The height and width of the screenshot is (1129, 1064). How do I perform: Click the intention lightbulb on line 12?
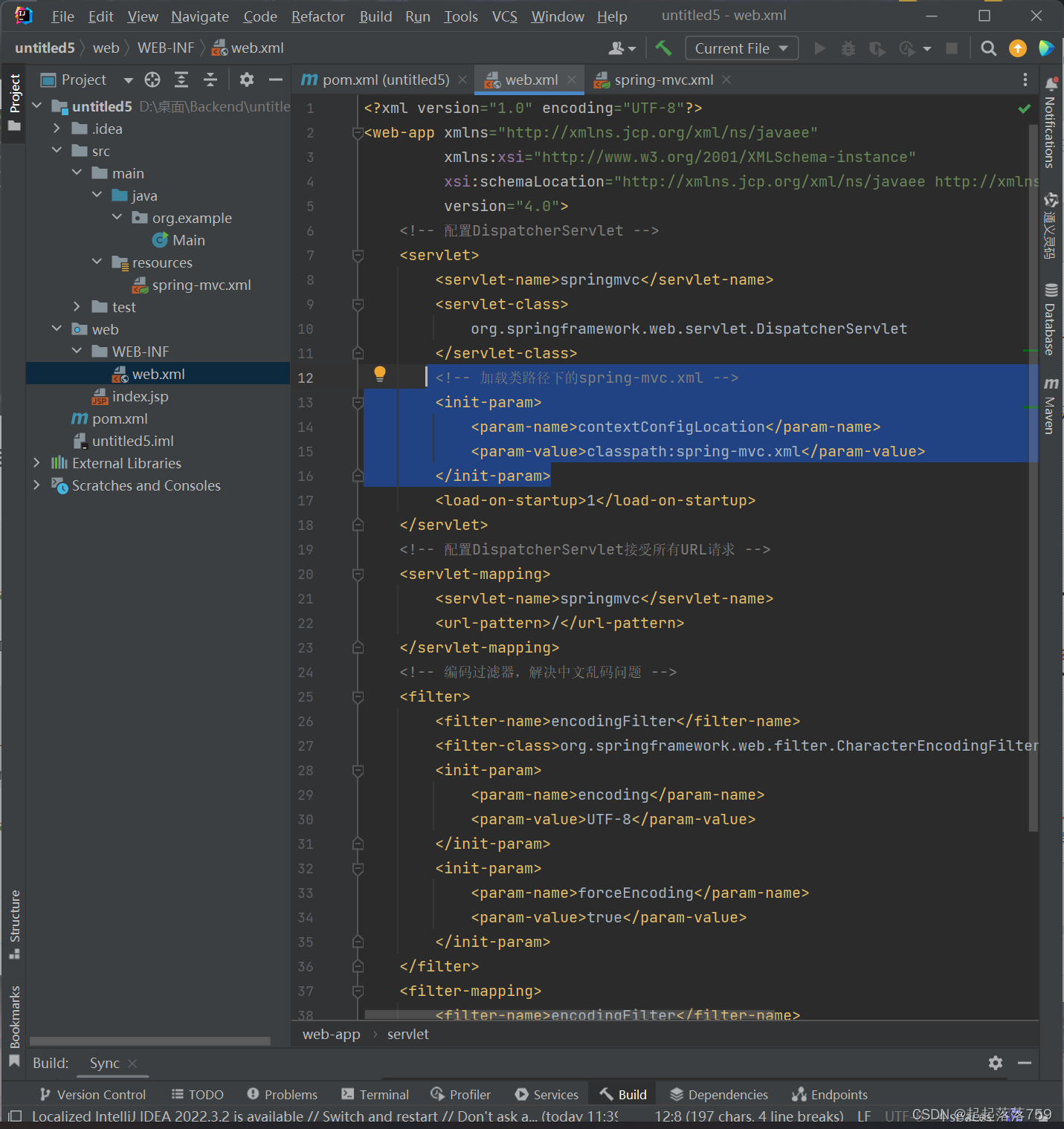click(380, 374)
